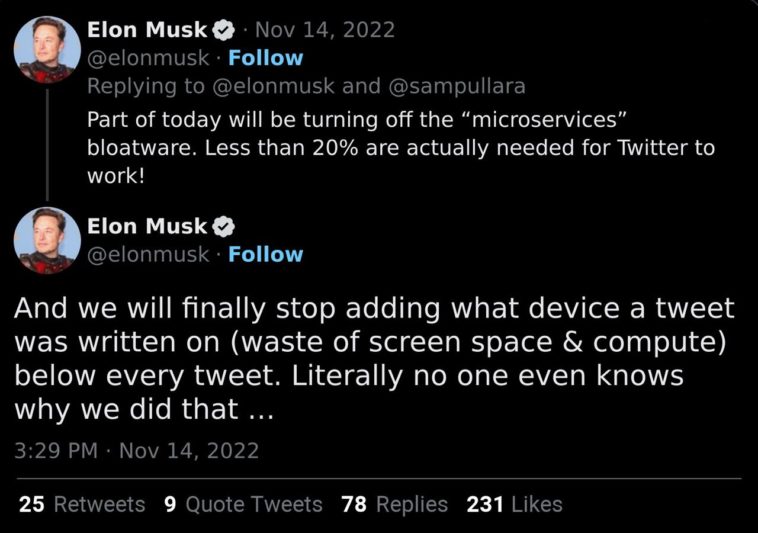View the 25 Retweets list

(x=81, y=504)
